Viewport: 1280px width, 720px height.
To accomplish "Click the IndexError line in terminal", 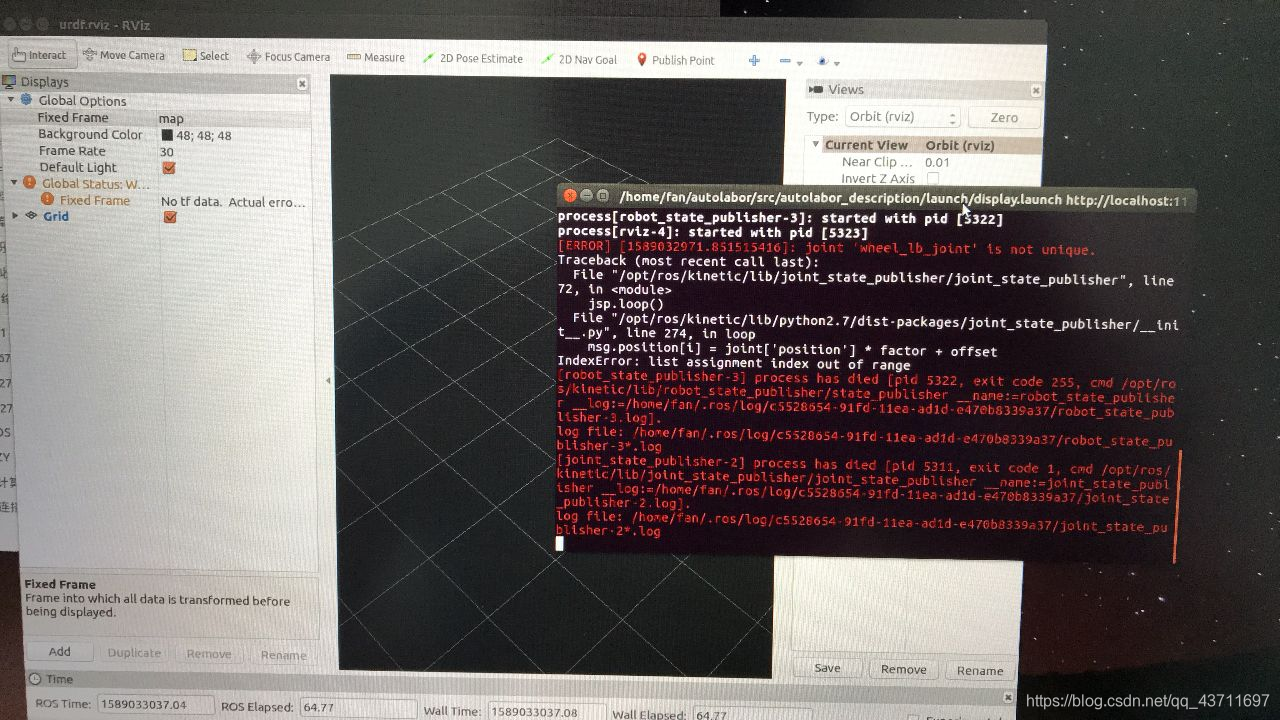I will [x=734, y=365].
